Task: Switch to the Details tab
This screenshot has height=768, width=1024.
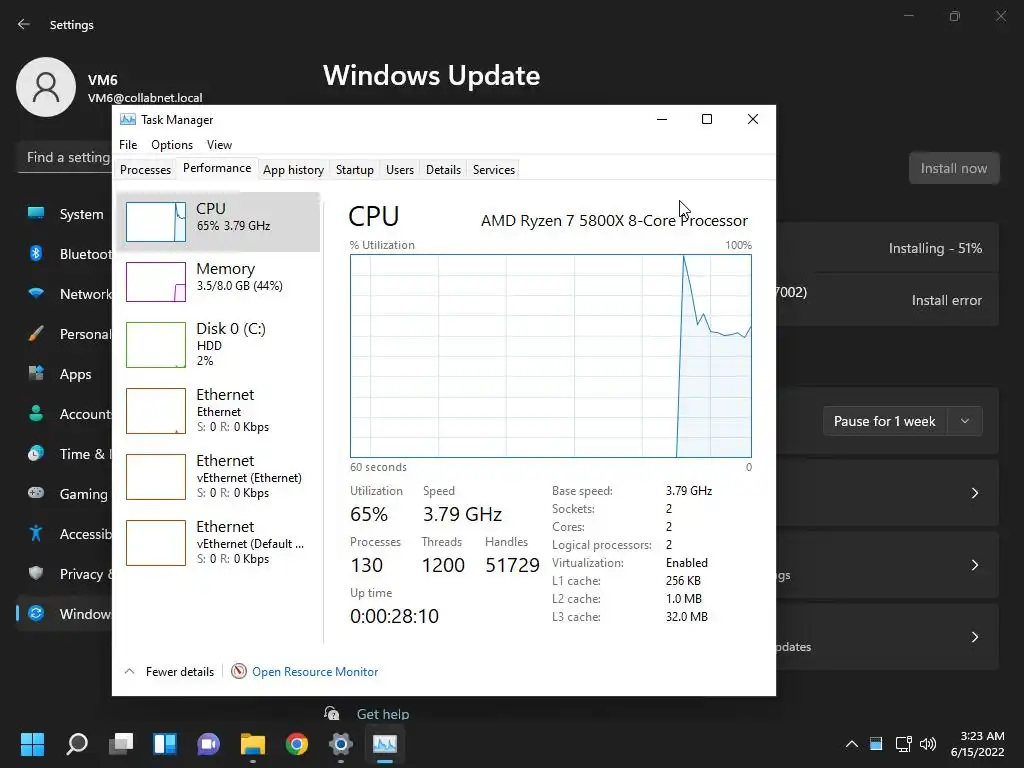Action: pos(443,170)
